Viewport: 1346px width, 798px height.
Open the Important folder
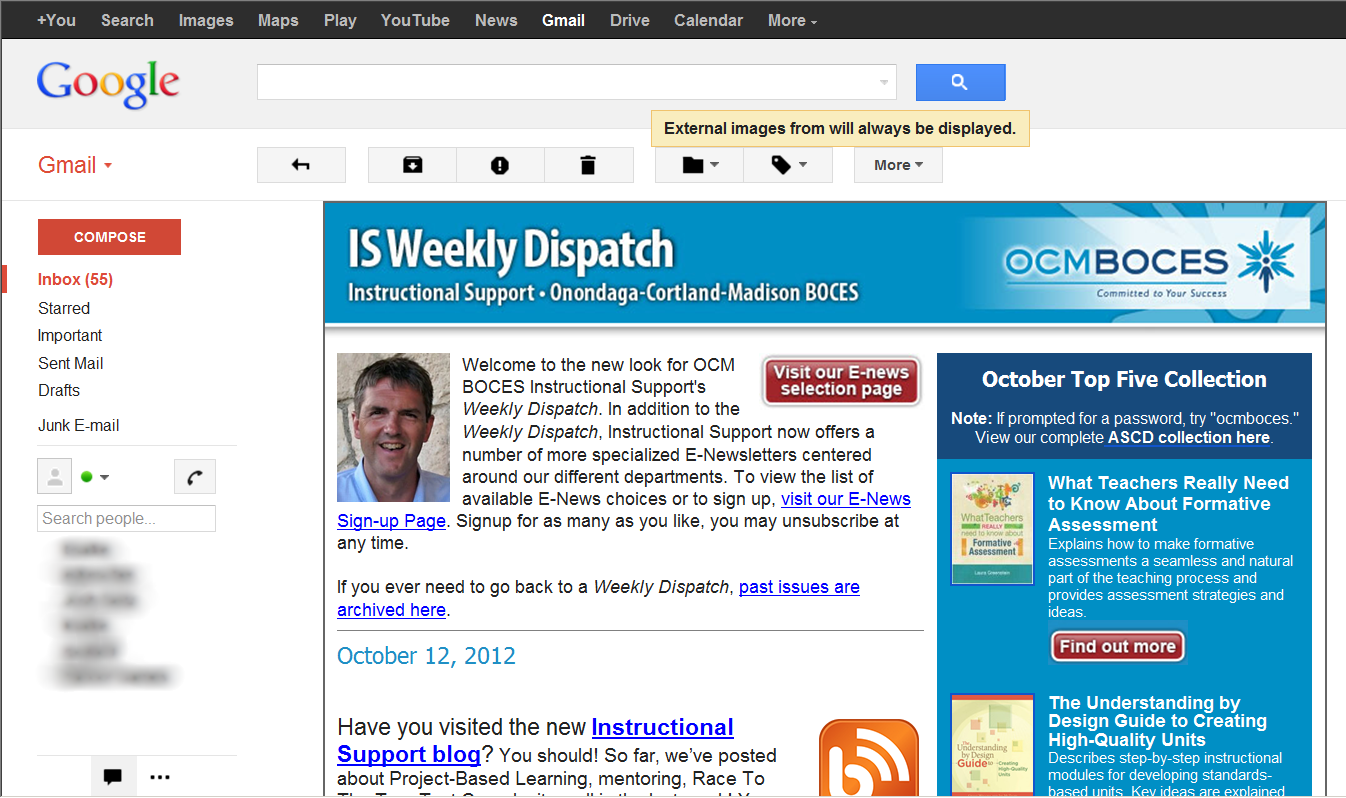pos(70,335)
